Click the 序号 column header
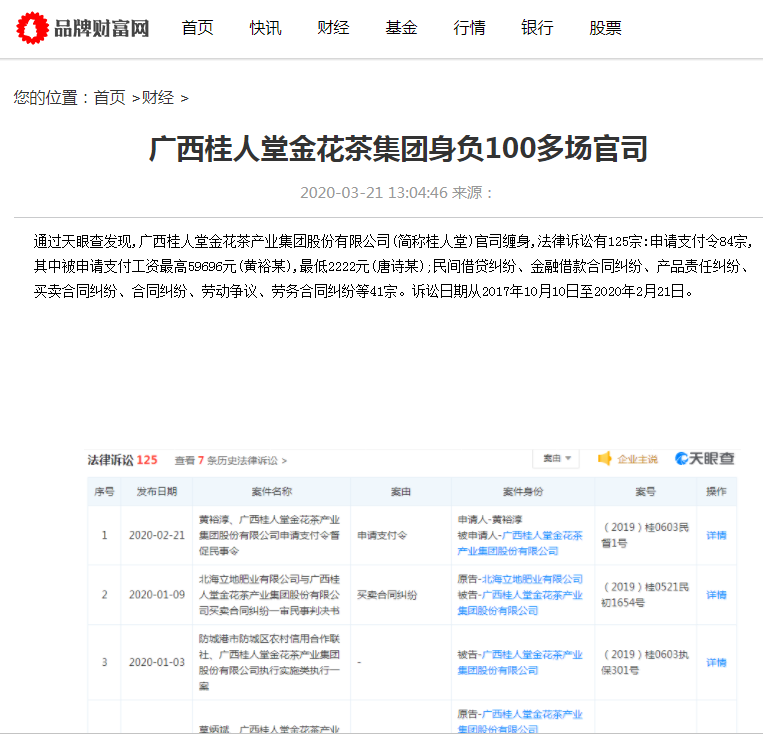The width and height of the screenshot is (763, 738). 104,492
